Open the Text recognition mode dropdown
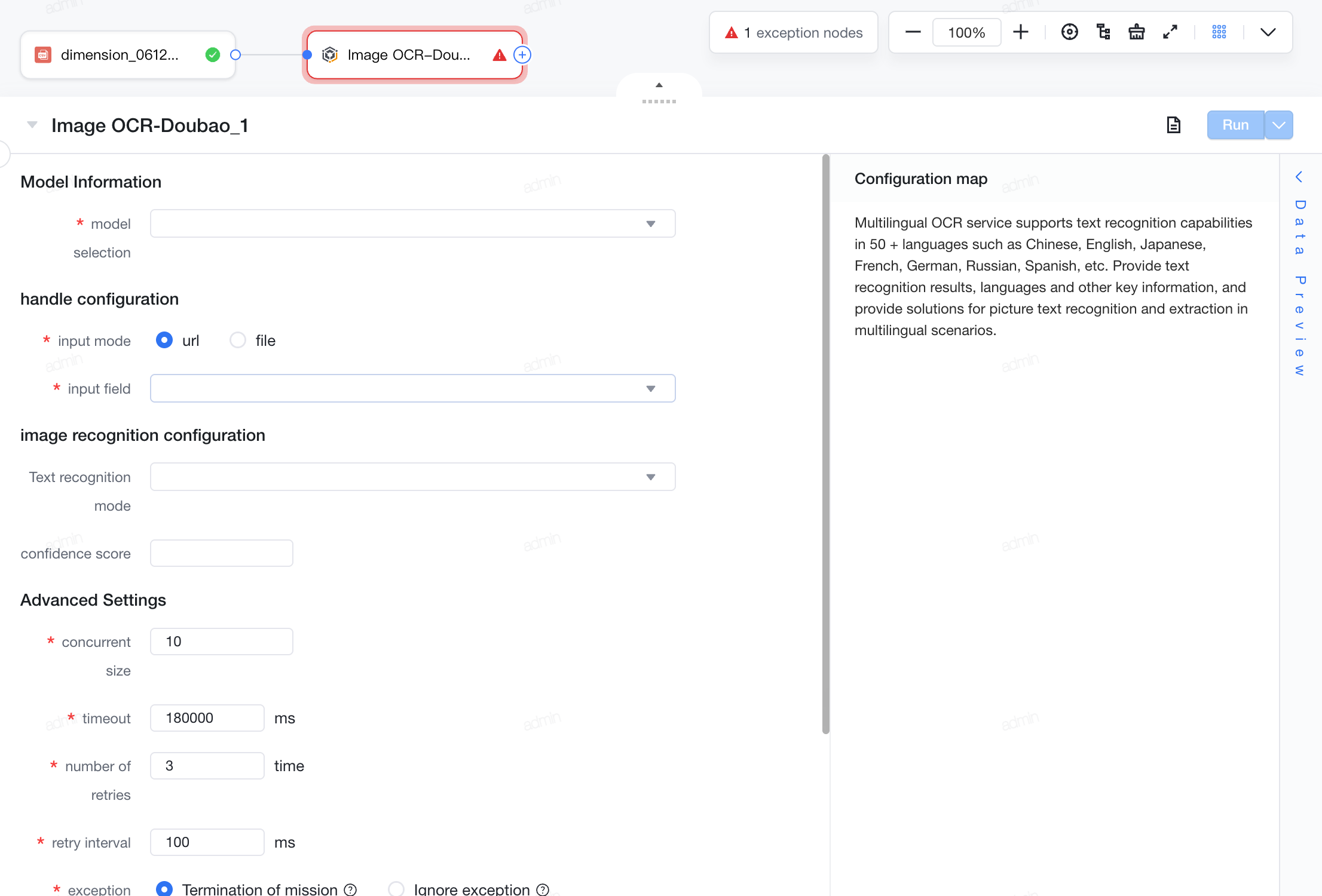 412,477
